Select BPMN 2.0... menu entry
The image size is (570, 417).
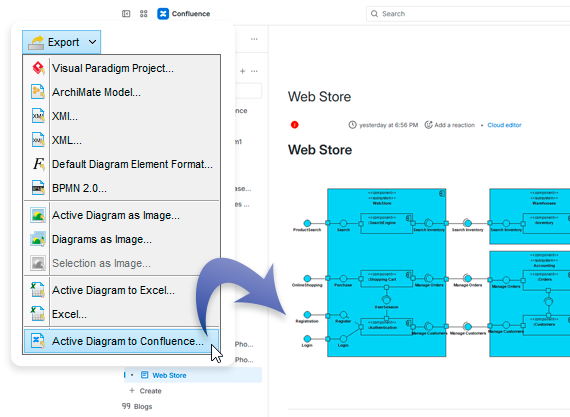point(122,188)
